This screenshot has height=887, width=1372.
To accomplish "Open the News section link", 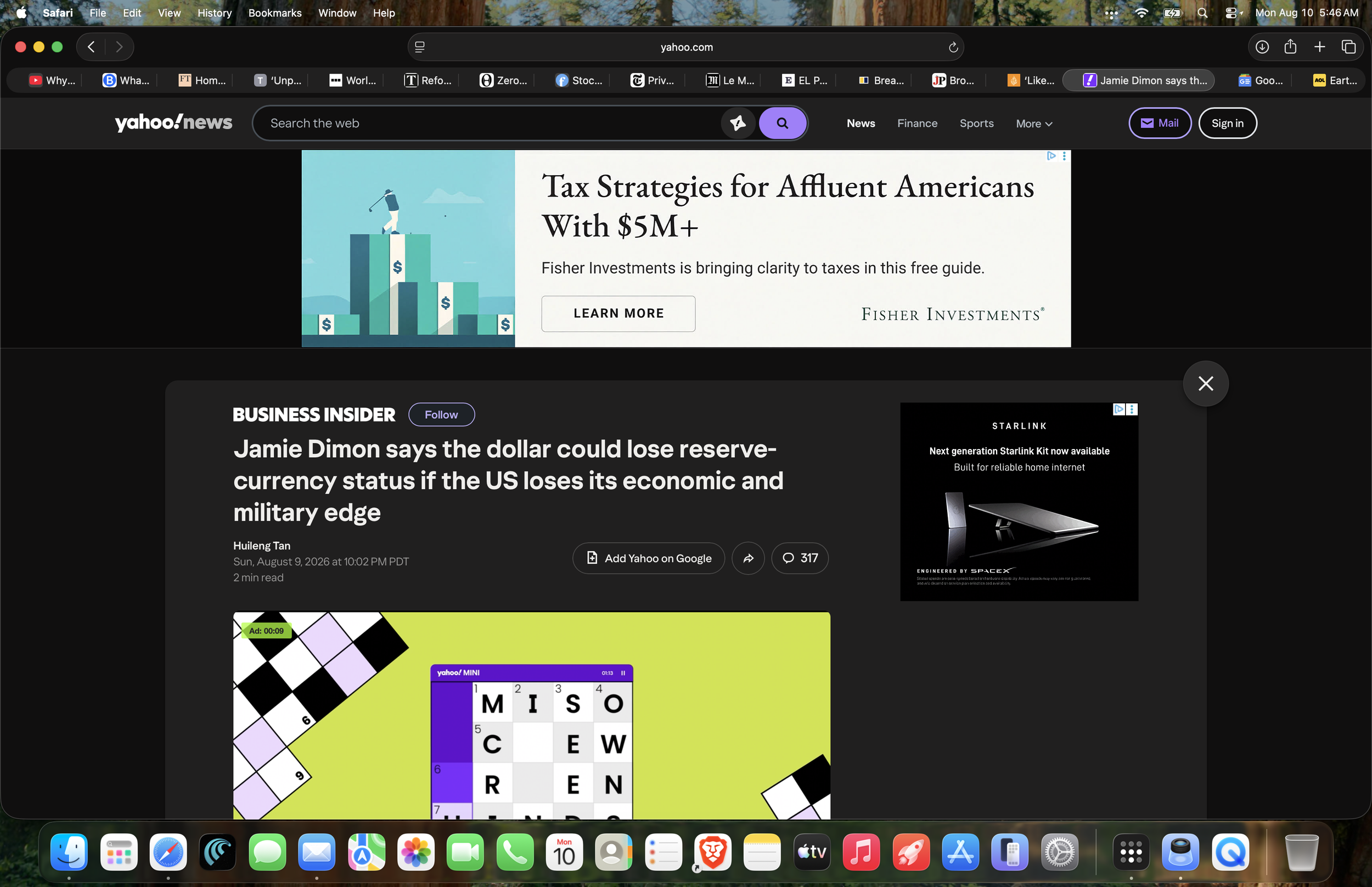I will click(x=861, y=123).
